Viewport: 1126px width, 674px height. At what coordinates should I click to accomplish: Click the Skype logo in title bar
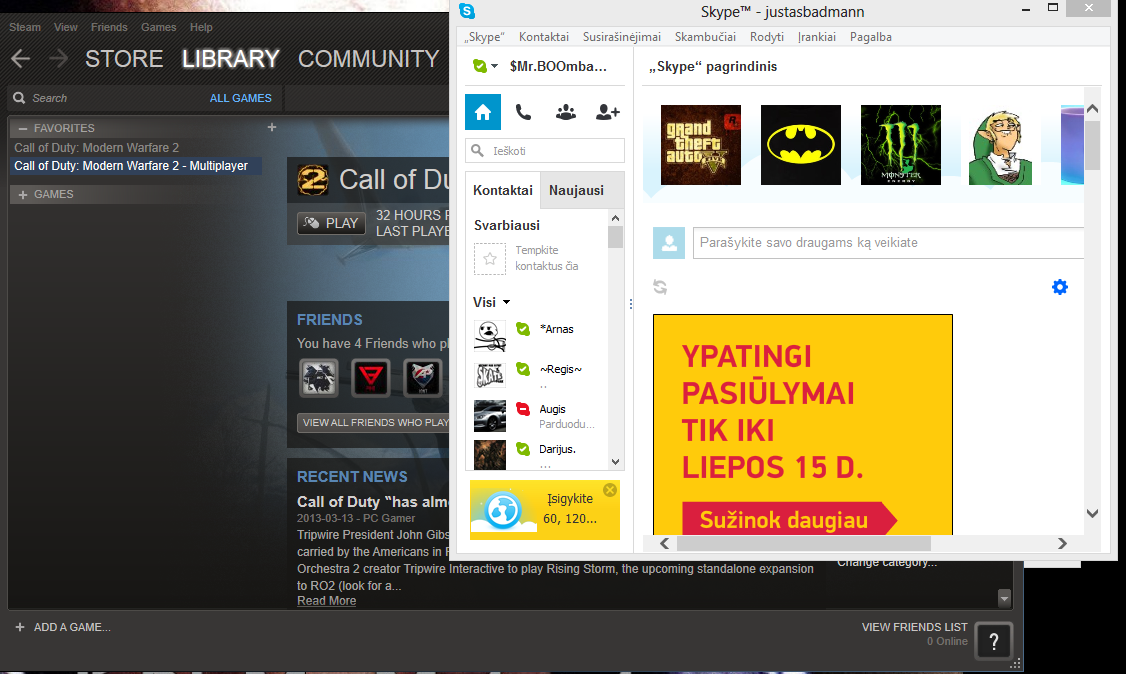467,11
